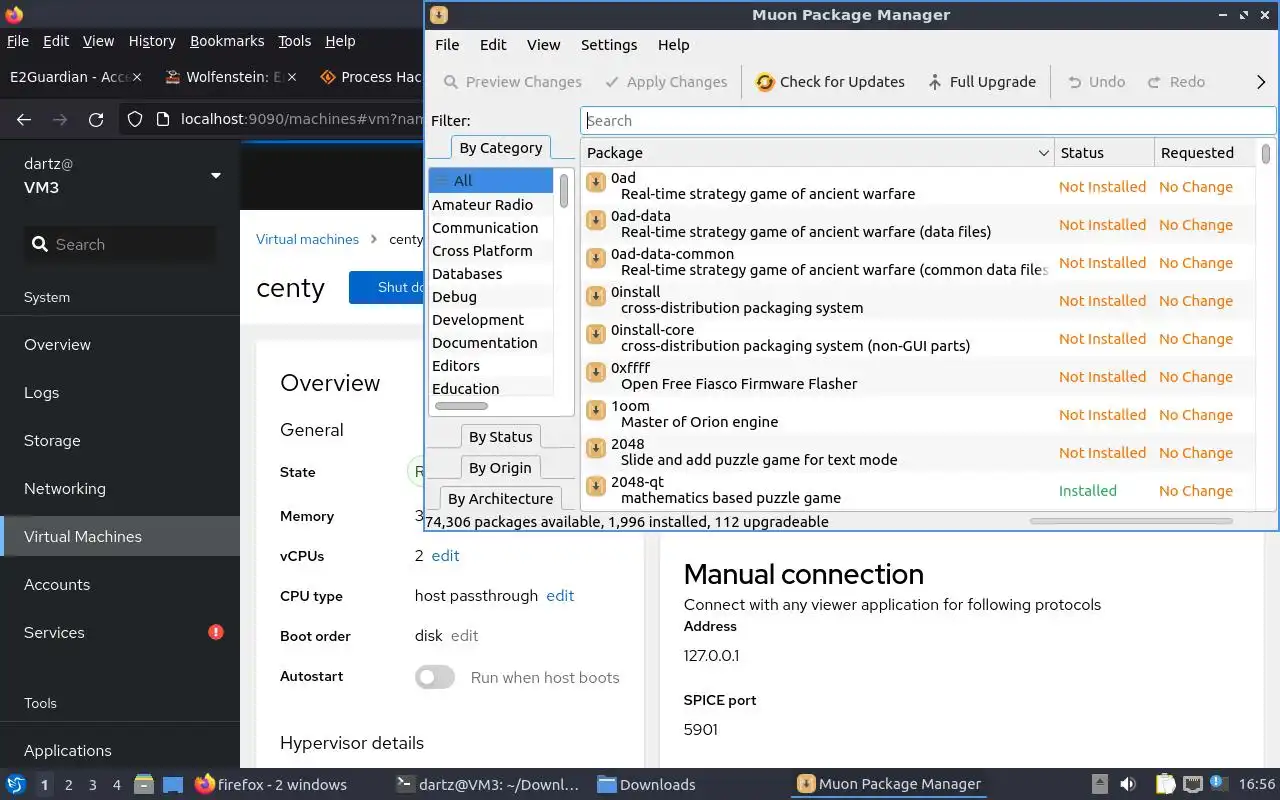
Task: Click the Preview Changes magnifier icon
Action: coord(451,82)
